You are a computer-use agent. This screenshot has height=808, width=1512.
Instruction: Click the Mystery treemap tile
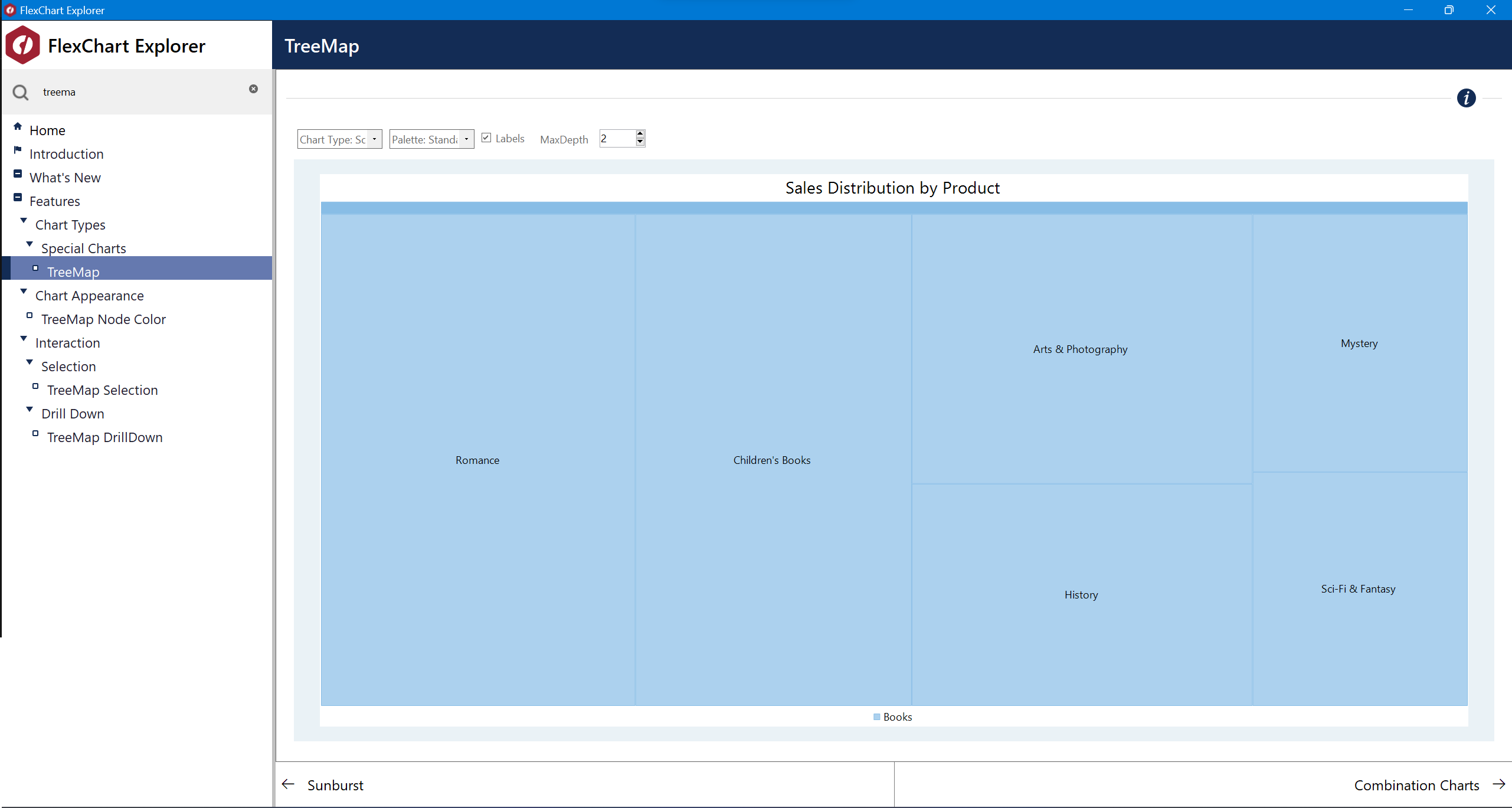(x=1359, y=344)
